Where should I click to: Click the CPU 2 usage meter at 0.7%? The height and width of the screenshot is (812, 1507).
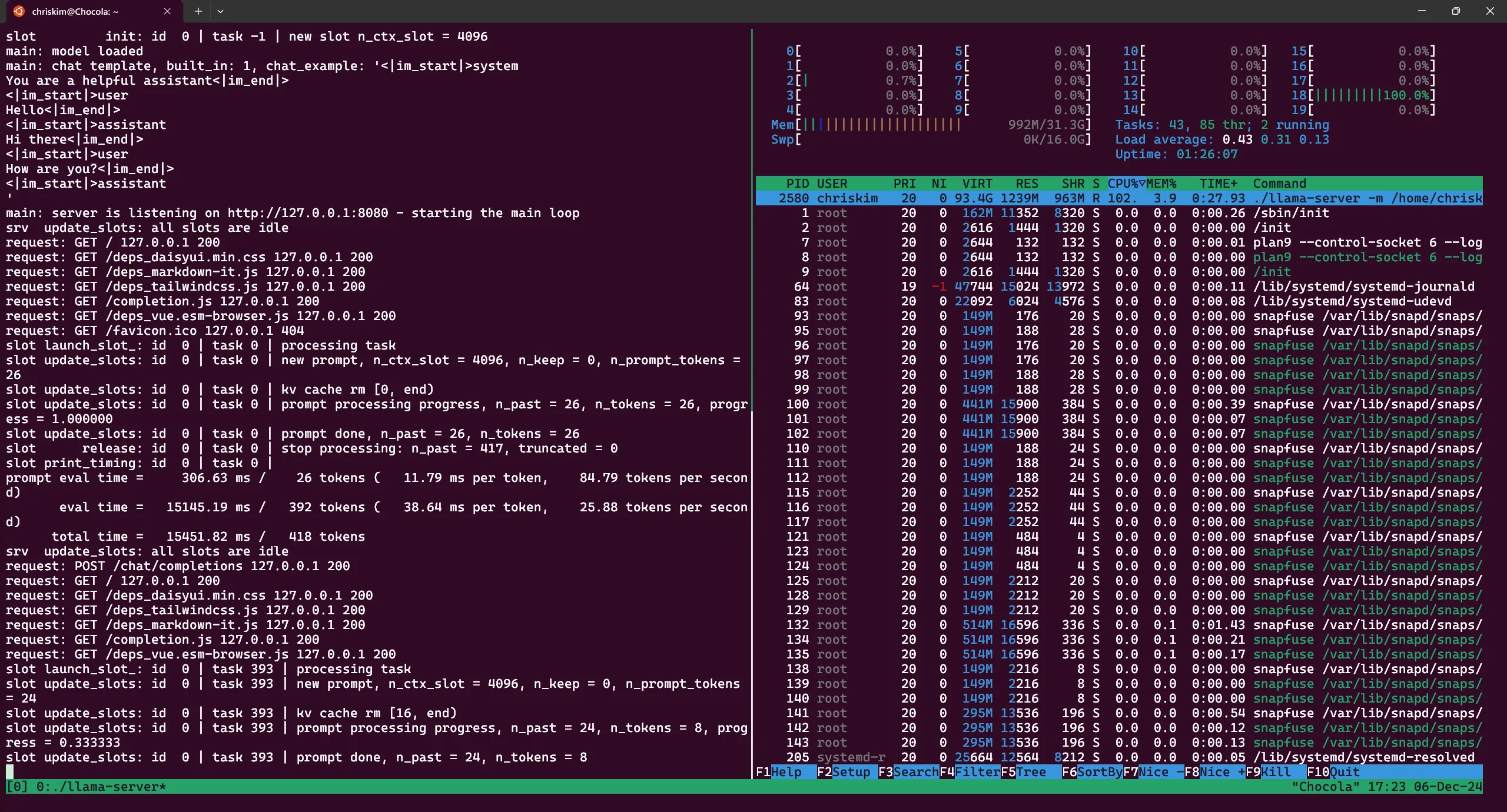[855, 81]
